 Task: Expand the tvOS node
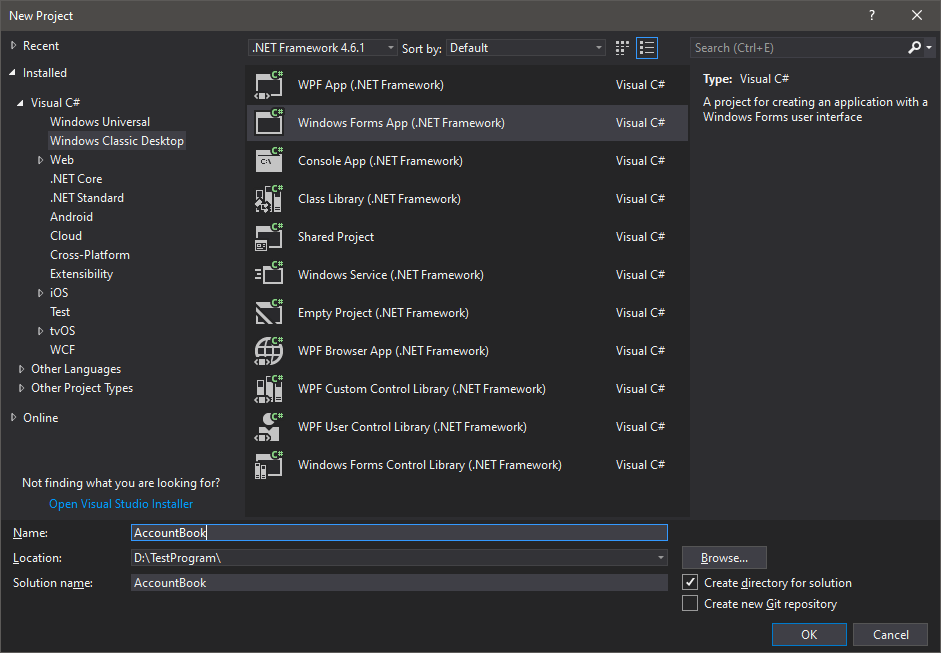click(40, 331)
